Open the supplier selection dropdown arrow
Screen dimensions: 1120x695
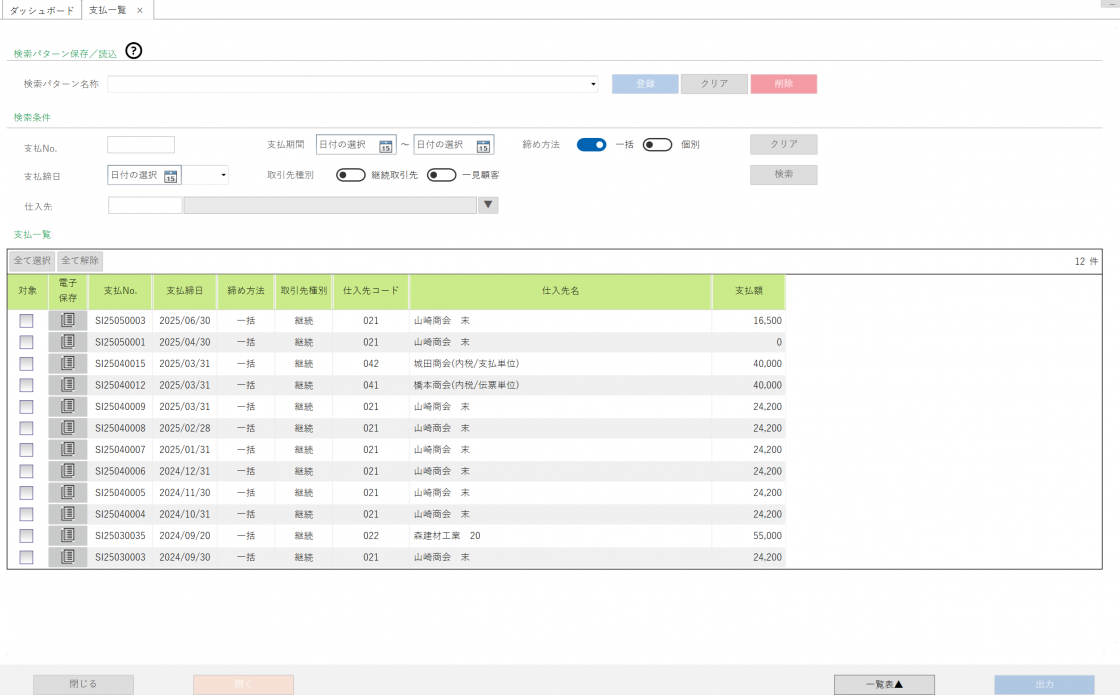pos(488,205)
